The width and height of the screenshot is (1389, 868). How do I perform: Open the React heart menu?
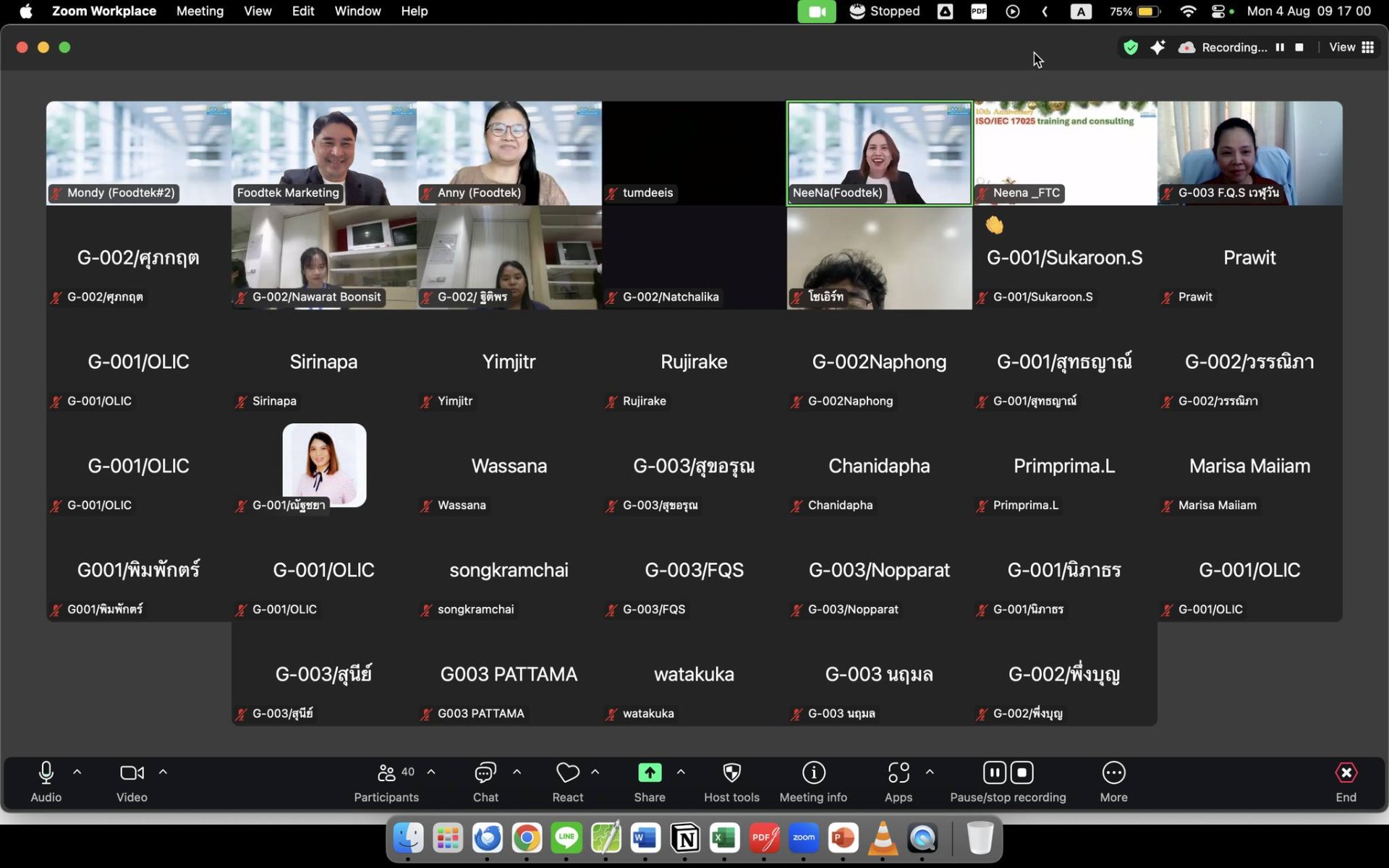(x=568, y=781)
